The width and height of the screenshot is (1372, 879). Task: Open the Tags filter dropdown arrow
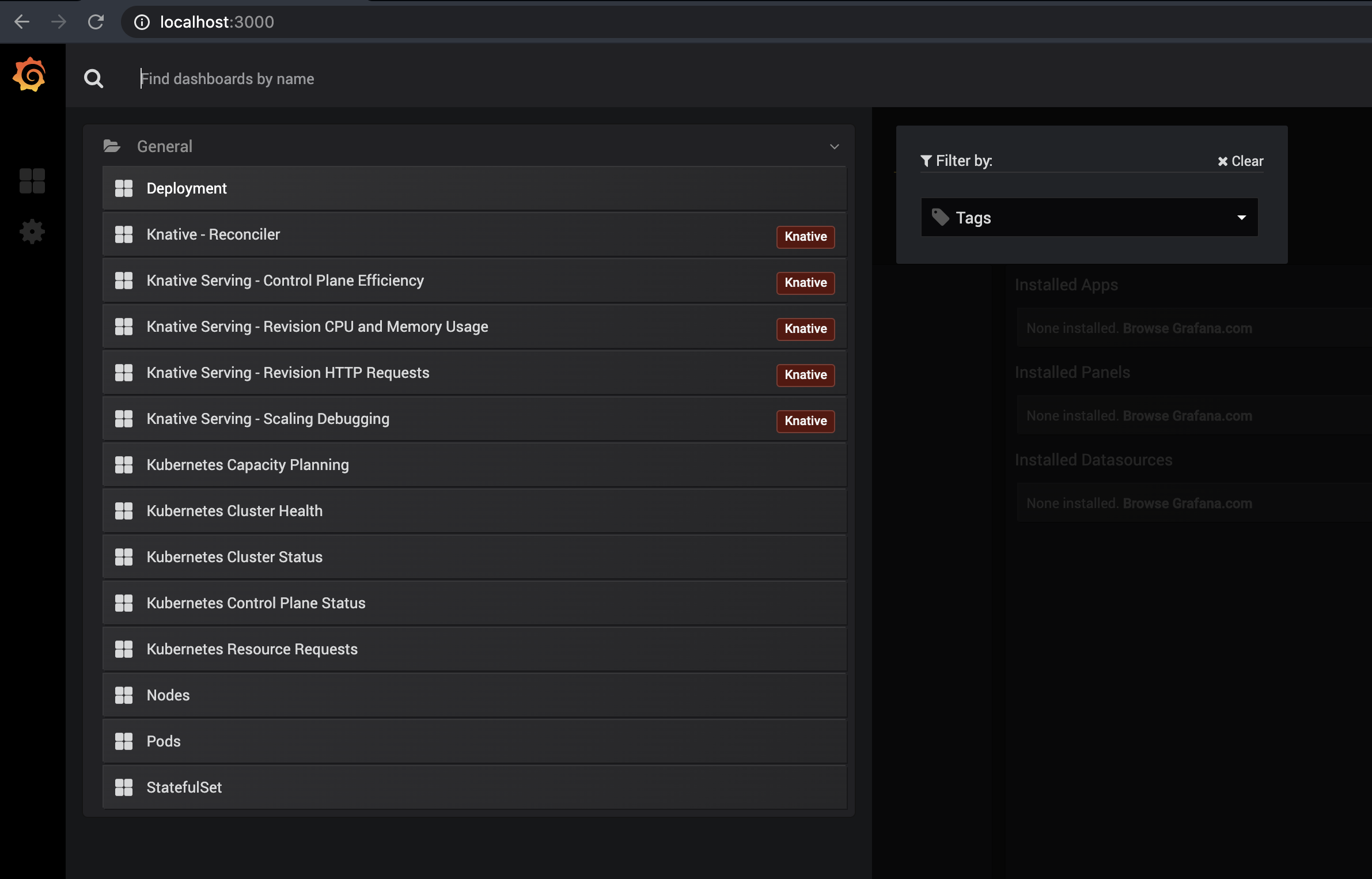pyautogui.click(x=1242, y=218)
